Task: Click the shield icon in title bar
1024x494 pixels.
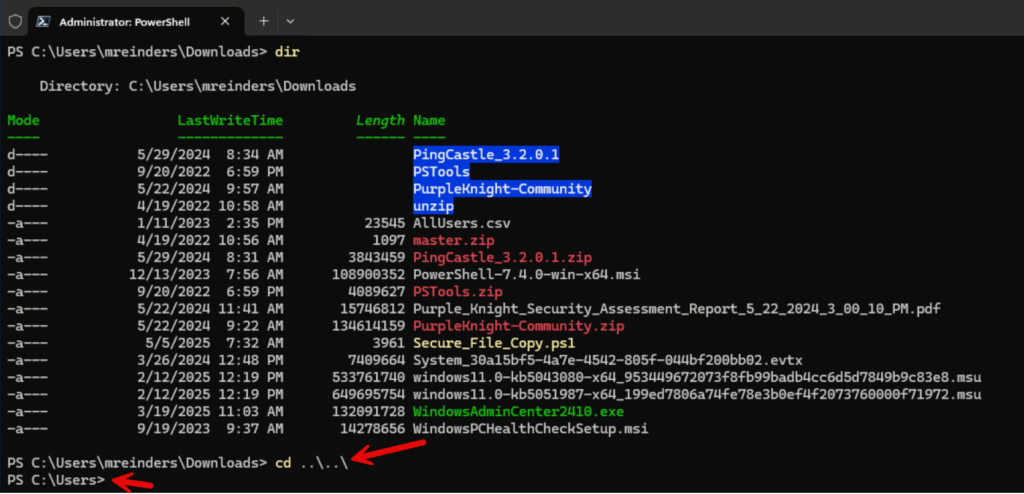Action: coord(14,21)
